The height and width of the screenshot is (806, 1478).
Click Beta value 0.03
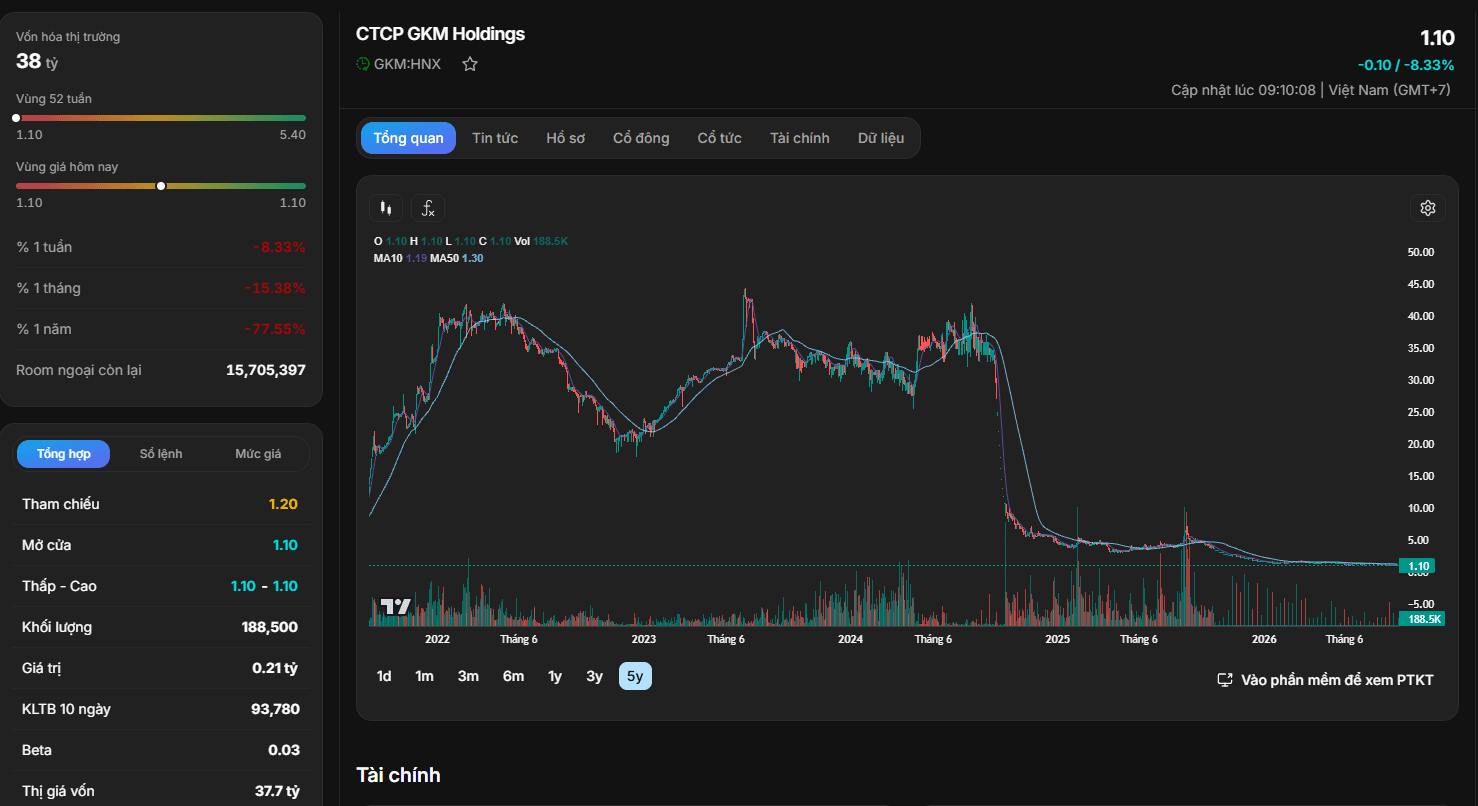(x=284, y=750)
